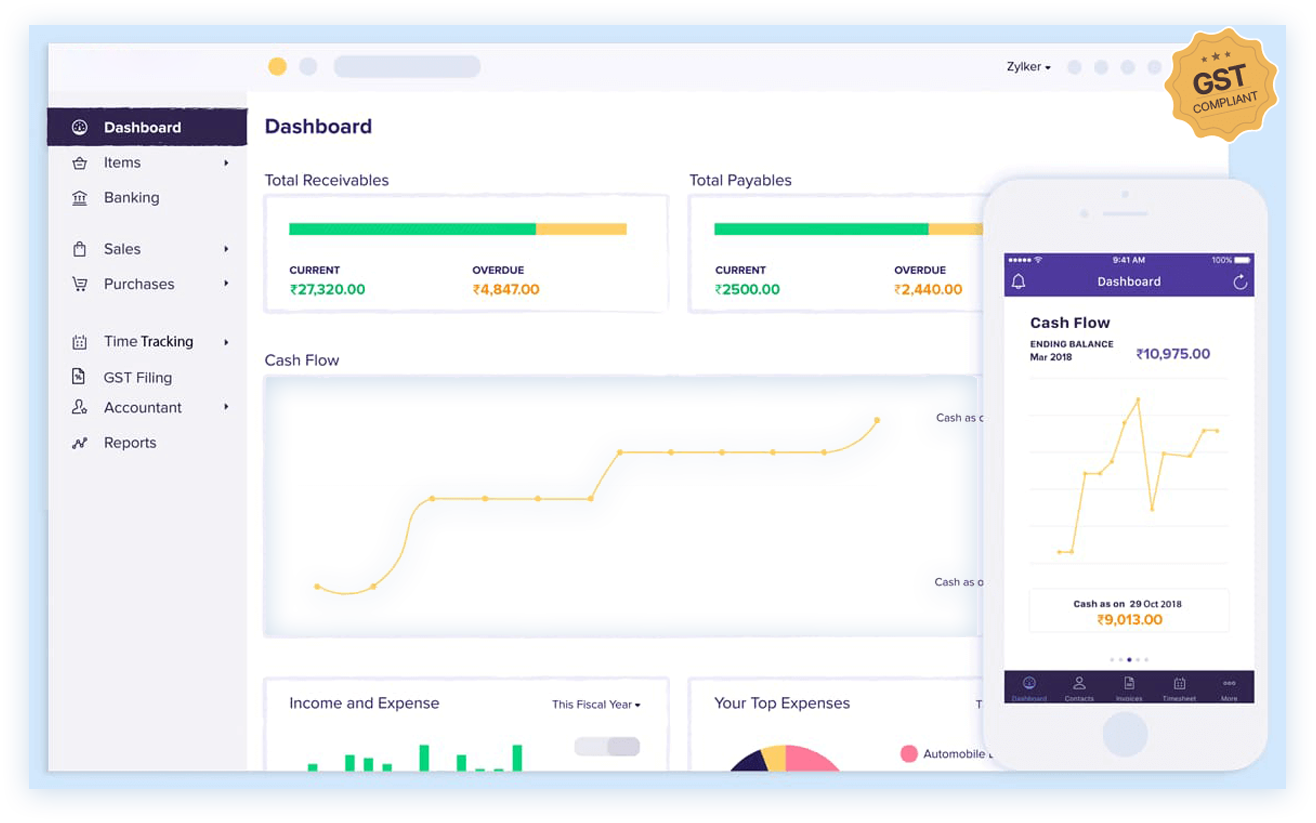Tap the Invoices tab on mobile
This screenshot has height=823, width=1316.
pyautogui.click(x=1129, y=688)
